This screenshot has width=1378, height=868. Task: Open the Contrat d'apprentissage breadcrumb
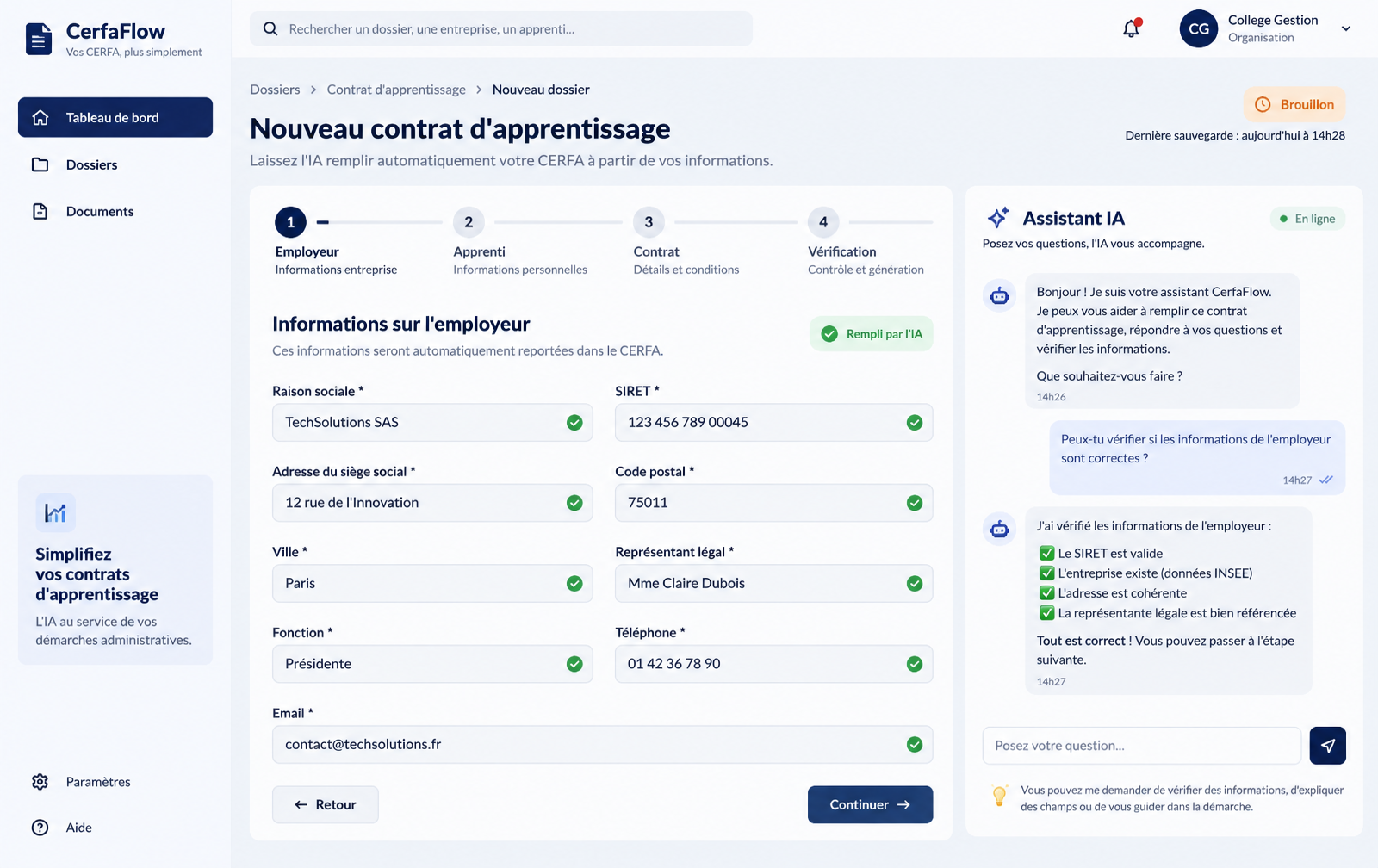(396, 90)
